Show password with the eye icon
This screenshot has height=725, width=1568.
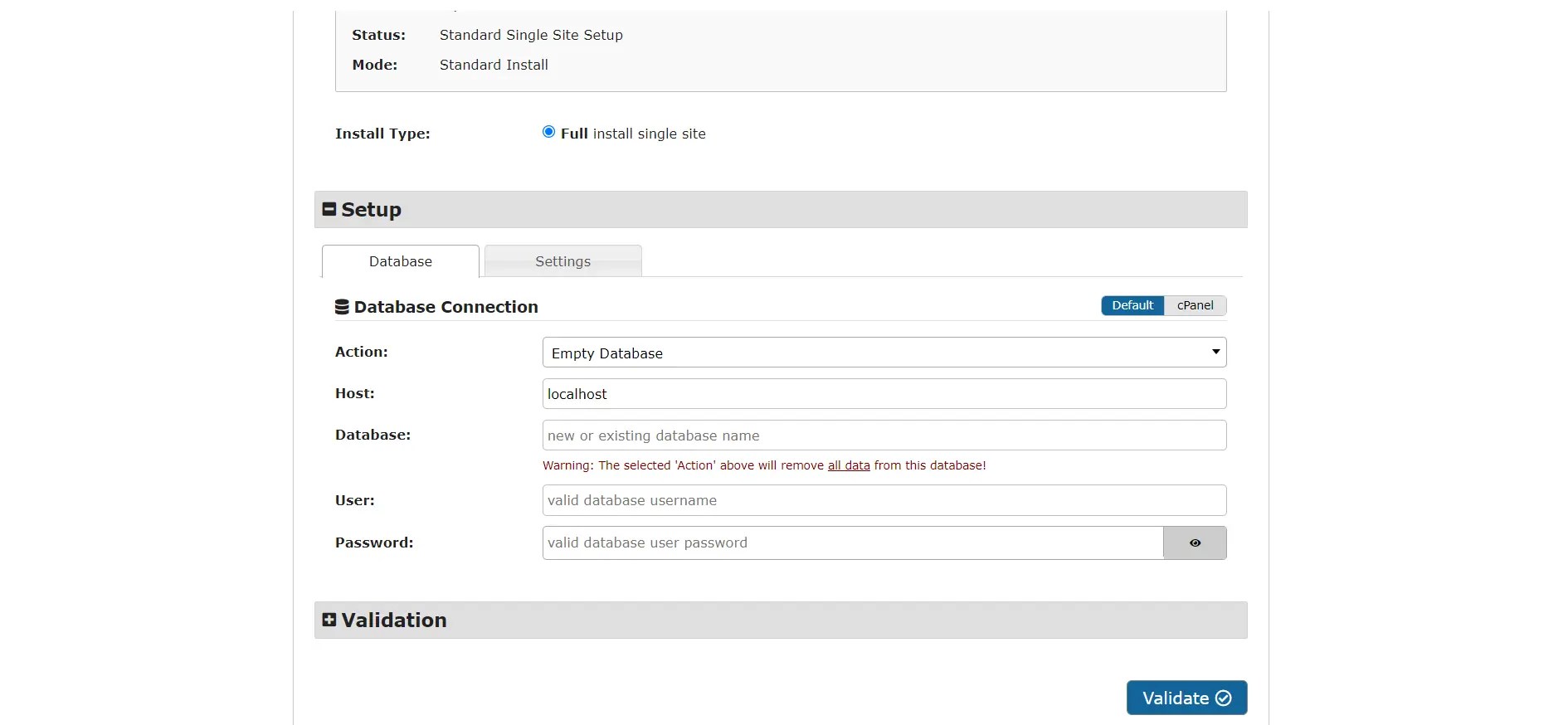tap(1195, 543)
